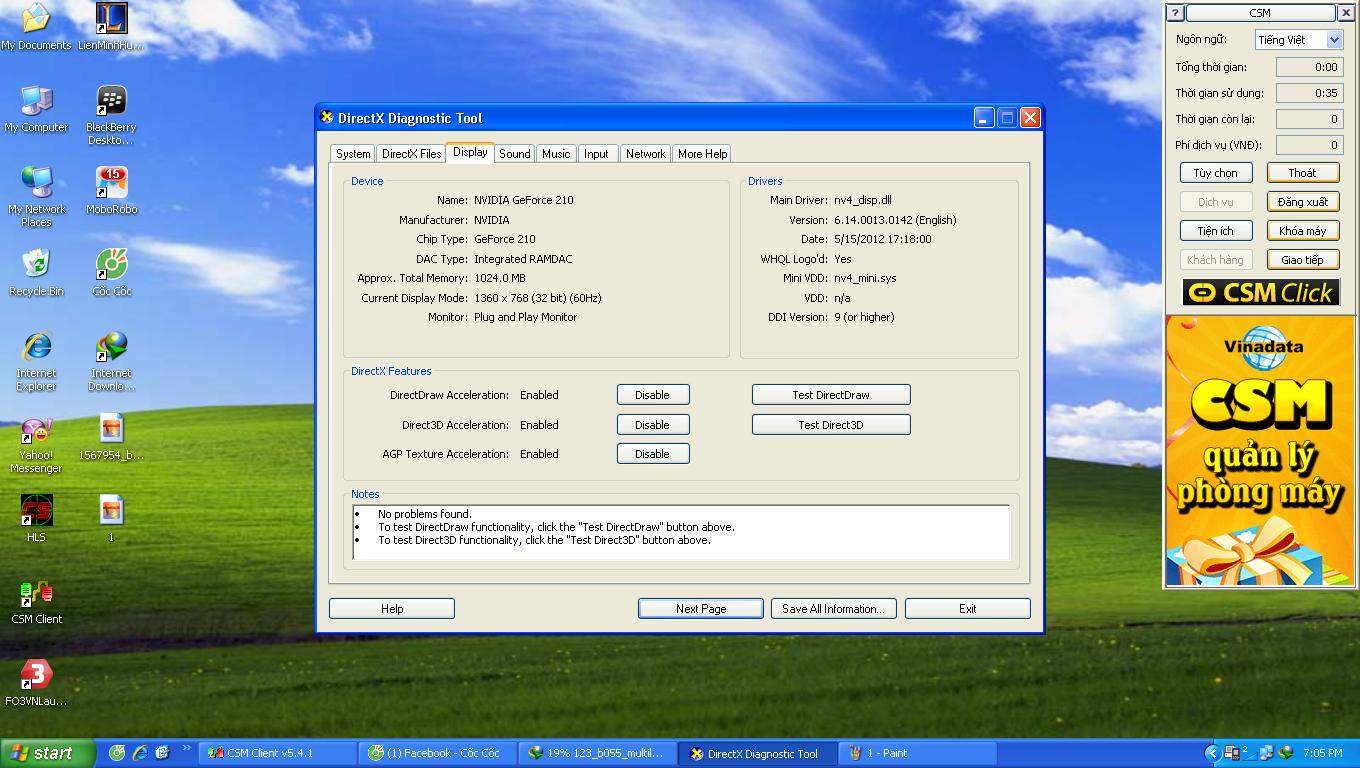The width and height of the screenshot is (1360, 768).
Task: Open the BlackBerry Desktop shortcut
Action: click(x=111, y=102)
